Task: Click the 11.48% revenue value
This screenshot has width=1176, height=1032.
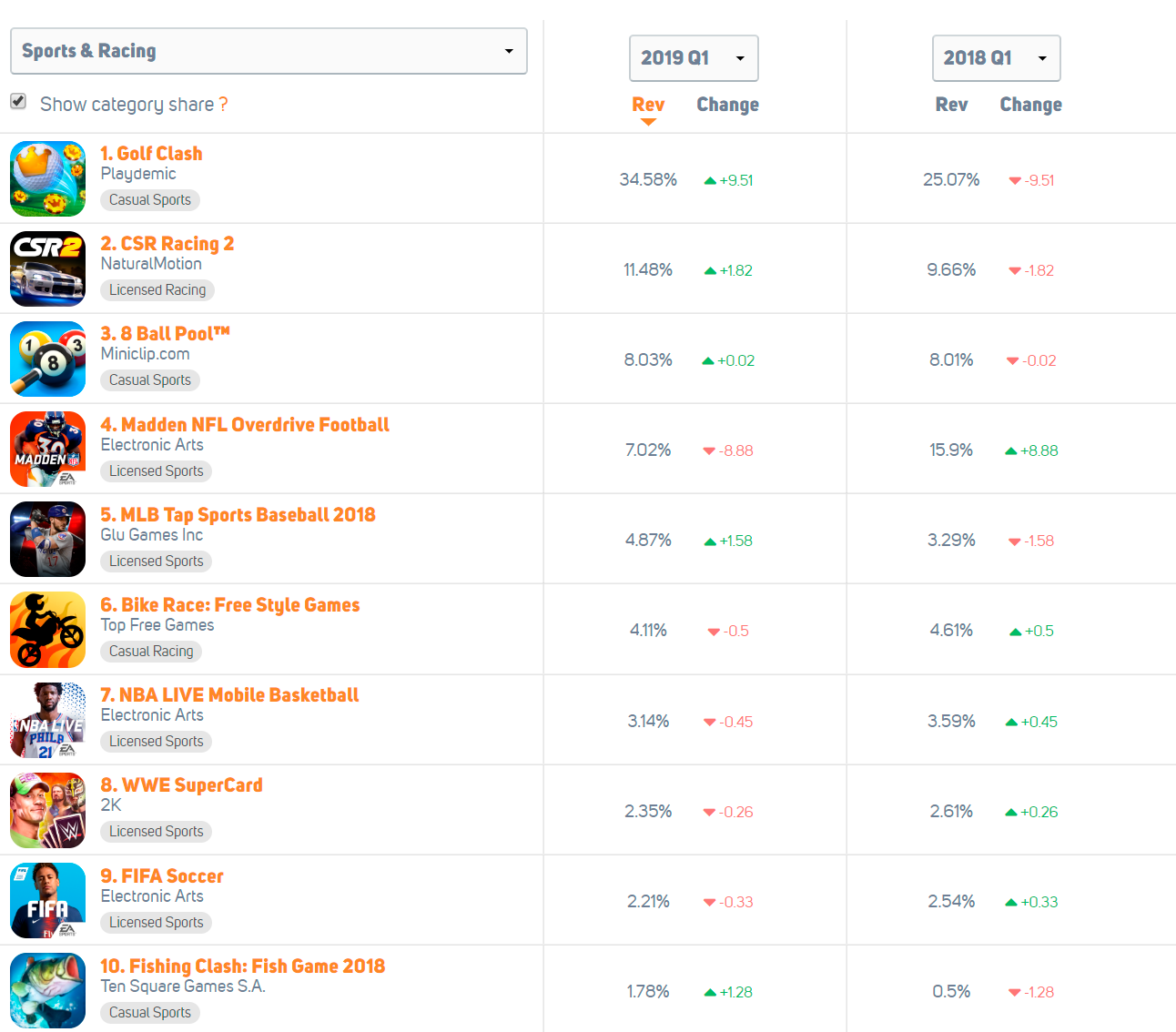Action: (x=648, y=270)
